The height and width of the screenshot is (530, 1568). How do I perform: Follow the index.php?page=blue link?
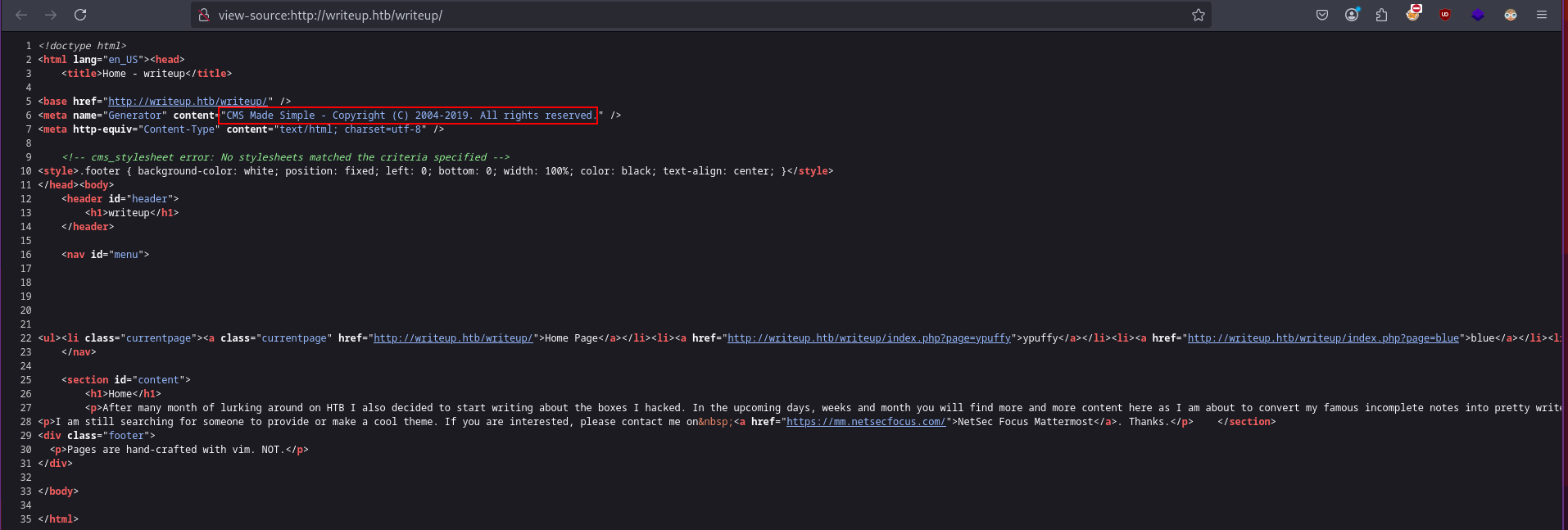(x=1323, y=338)
